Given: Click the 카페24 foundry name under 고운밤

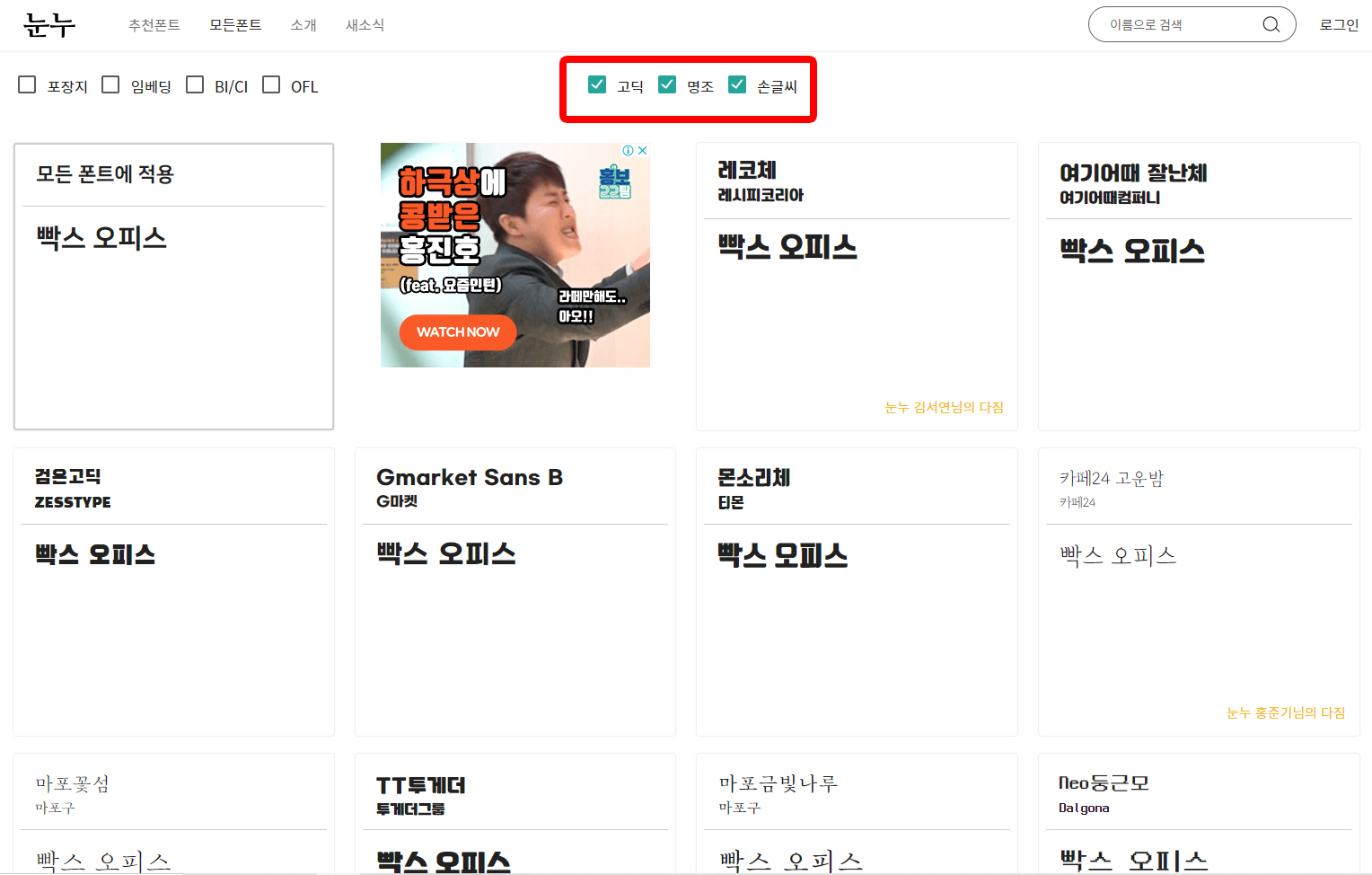Looking at the screenshot, I should 1077,502.
